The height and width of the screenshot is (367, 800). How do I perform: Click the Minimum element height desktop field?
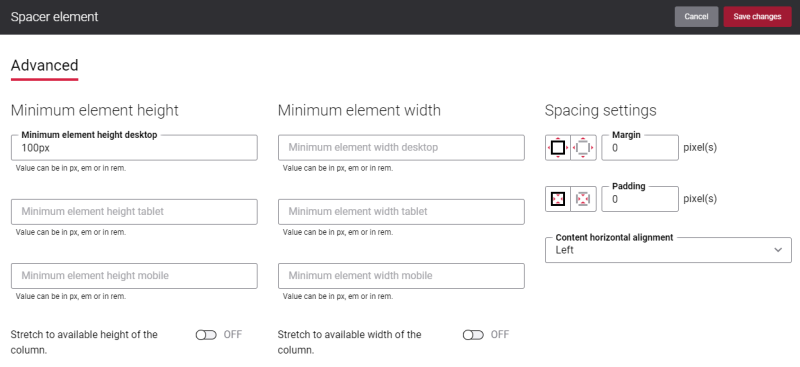tap(134, 148)
